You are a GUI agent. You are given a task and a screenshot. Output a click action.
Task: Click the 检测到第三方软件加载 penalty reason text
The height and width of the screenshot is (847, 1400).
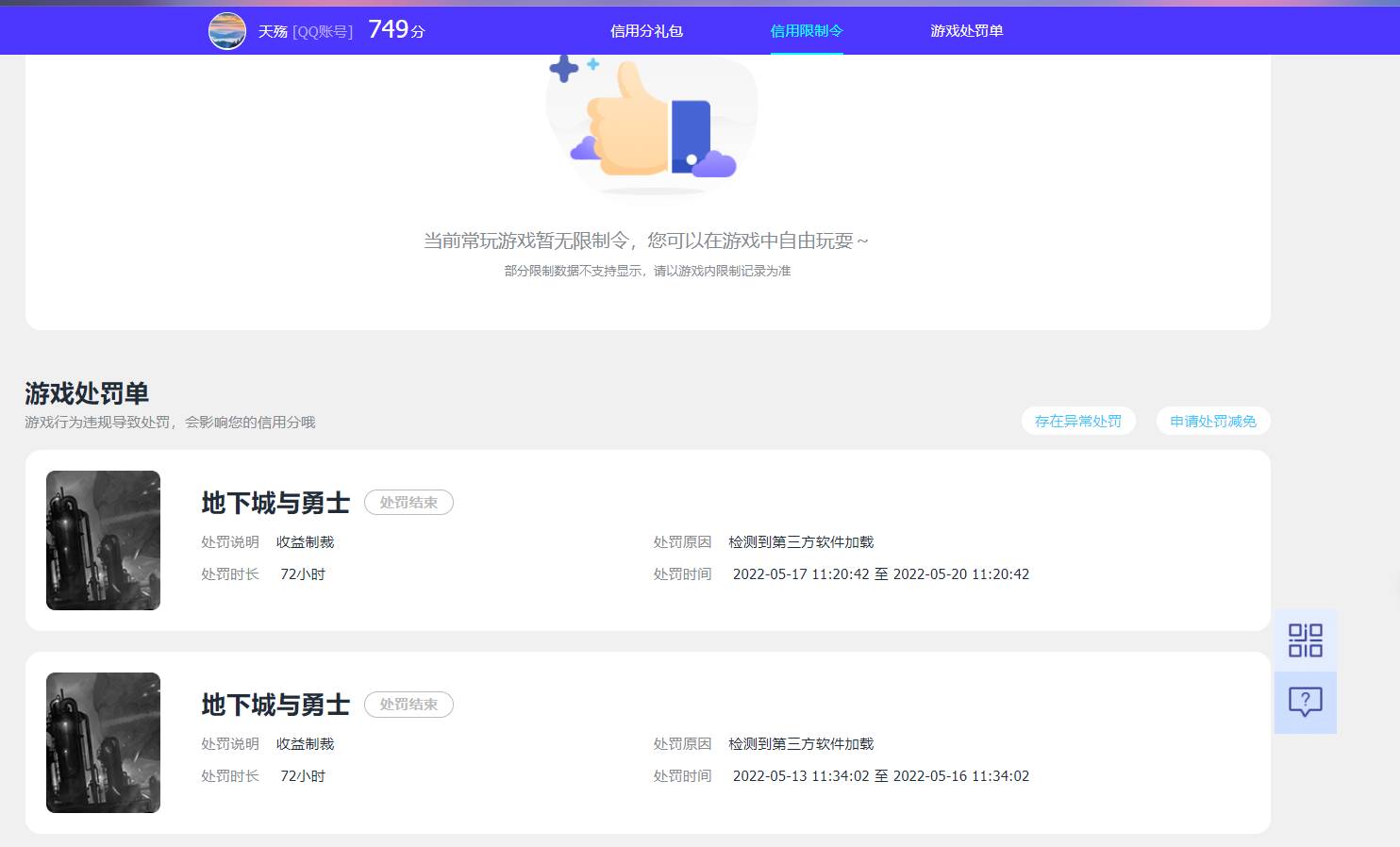[800, 541]
